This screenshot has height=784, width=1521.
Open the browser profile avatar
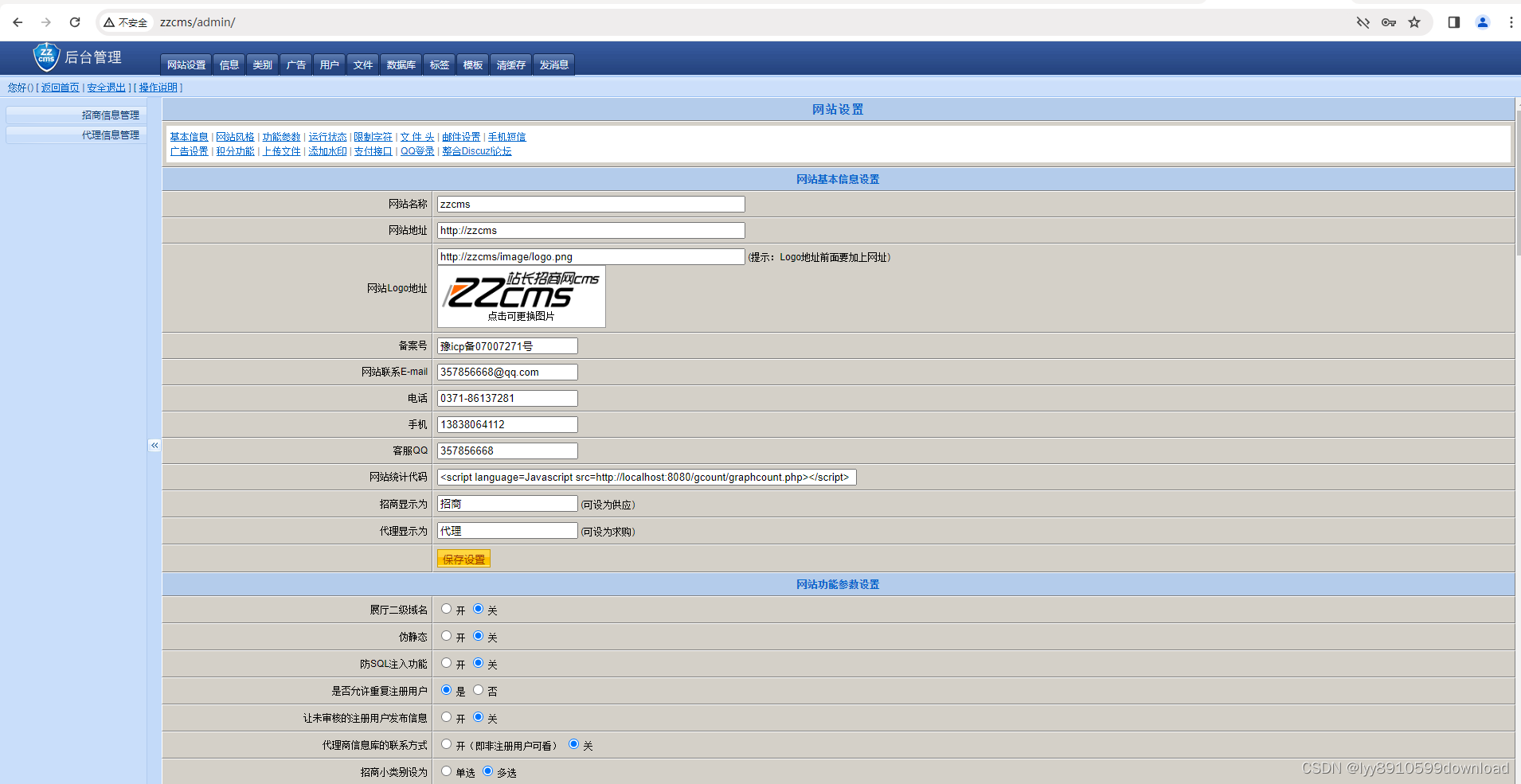[1483, 22]
